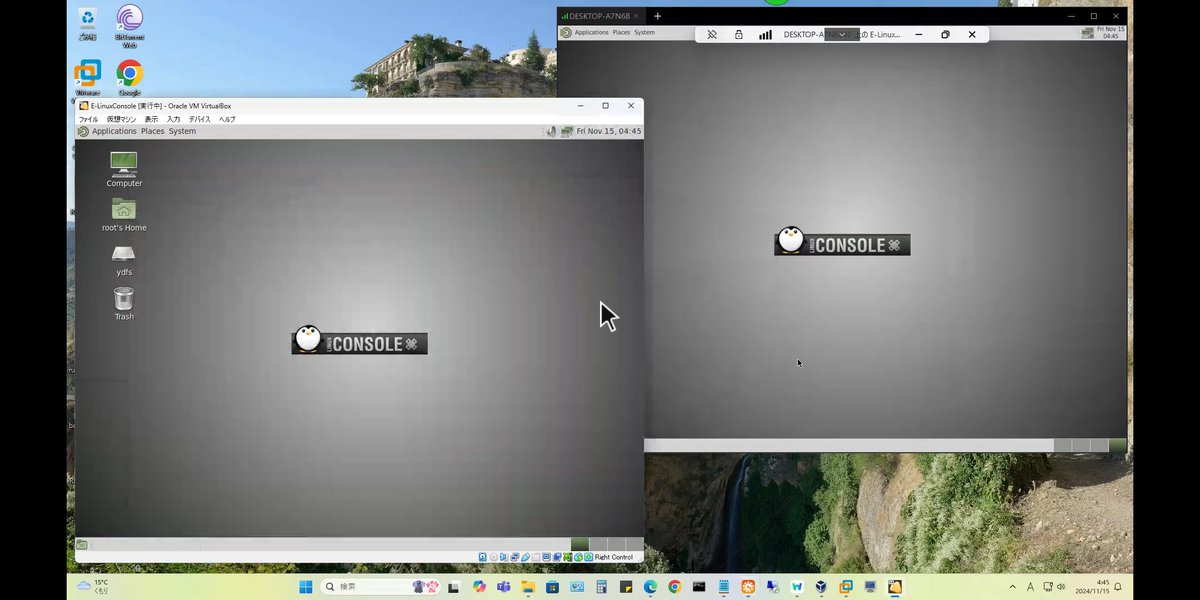The height and width of the screenshot is (600, 1200).
Task: Open 仮想マシン menu in VirtualBox window
Action: [121, 119]
